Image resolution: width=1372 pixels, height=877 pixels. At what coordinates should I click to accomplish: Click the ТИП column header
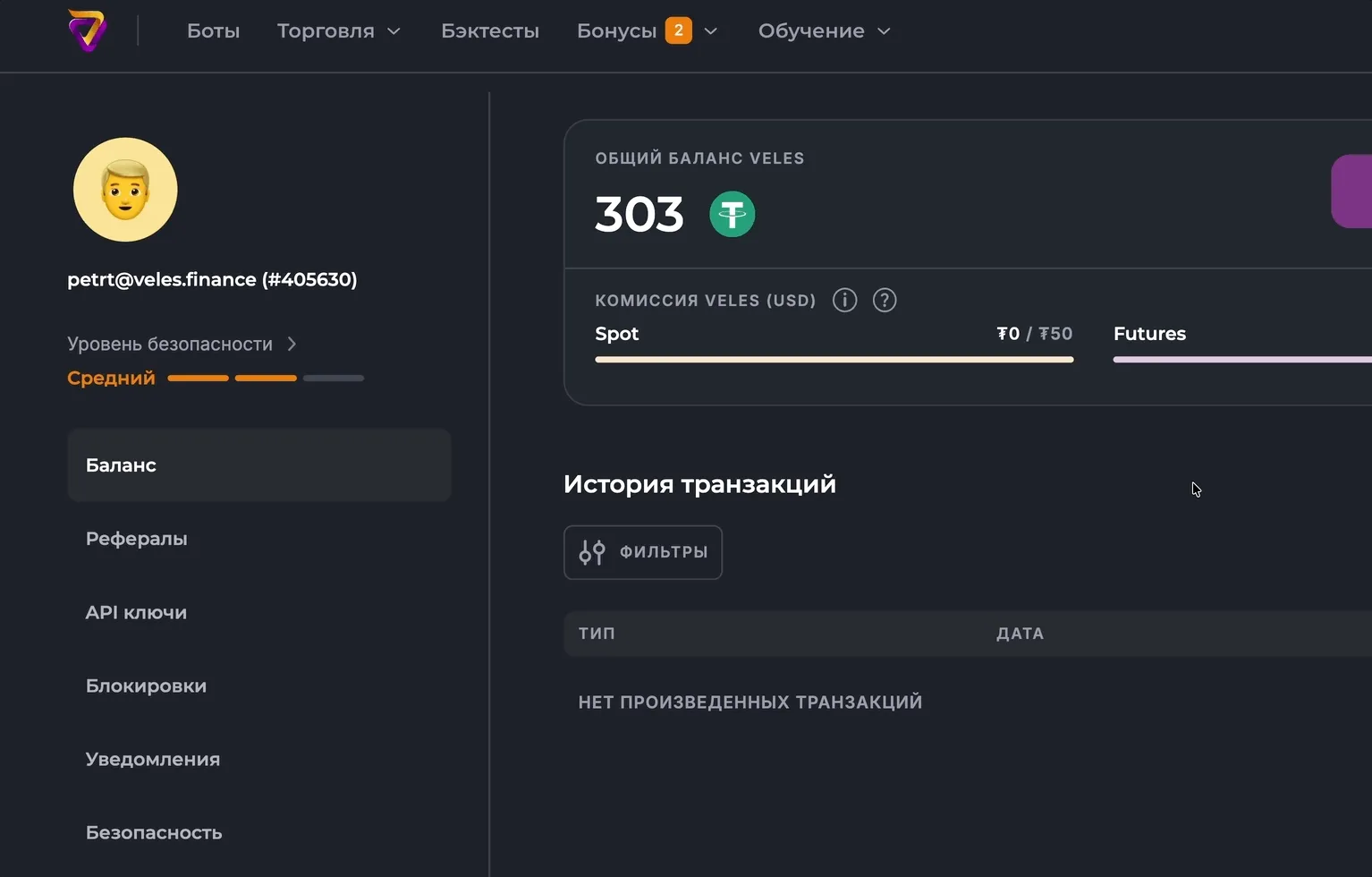(597, 633)
